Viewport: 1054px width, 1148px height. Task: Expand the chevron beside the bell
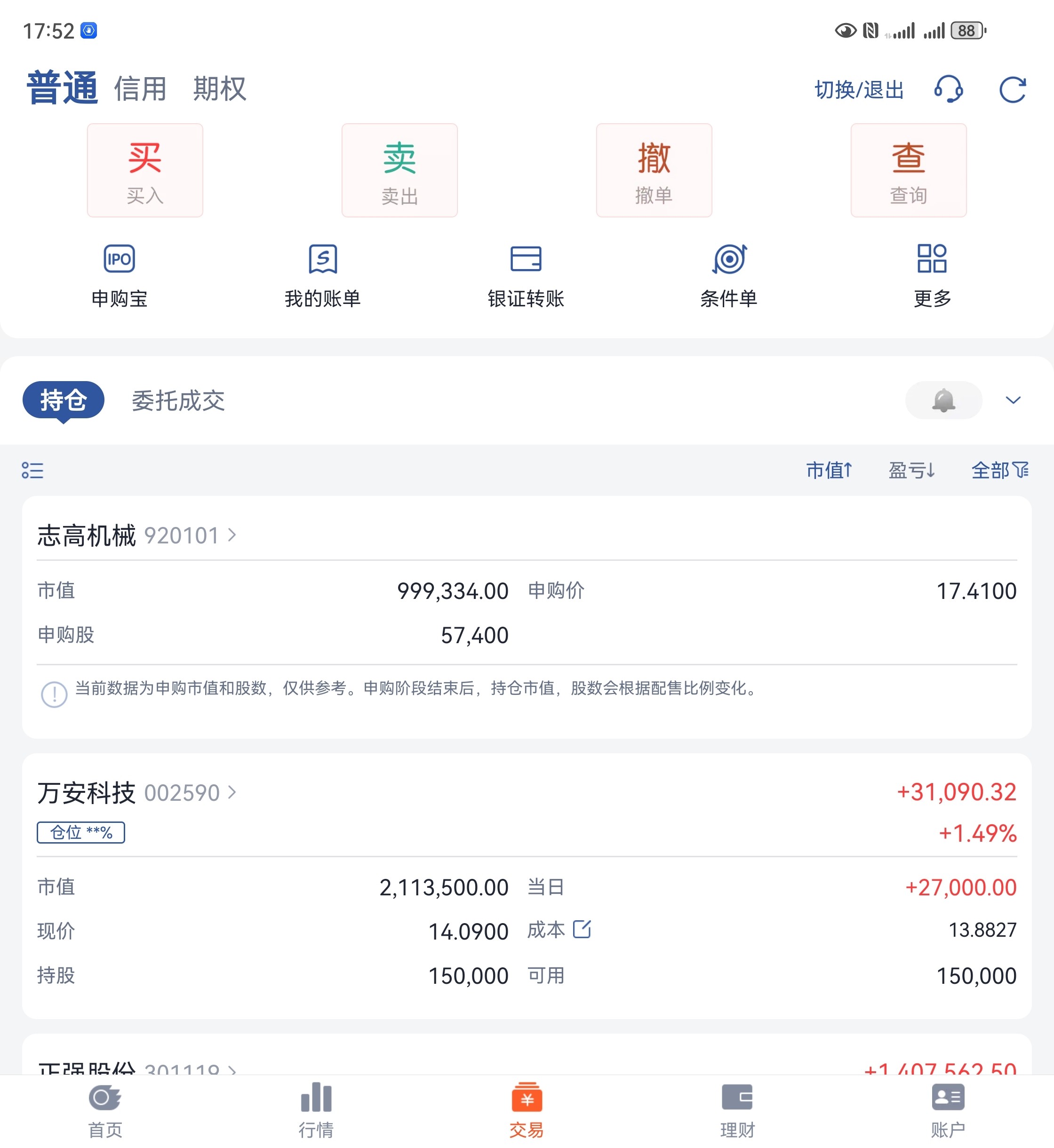pos(1013,400)
